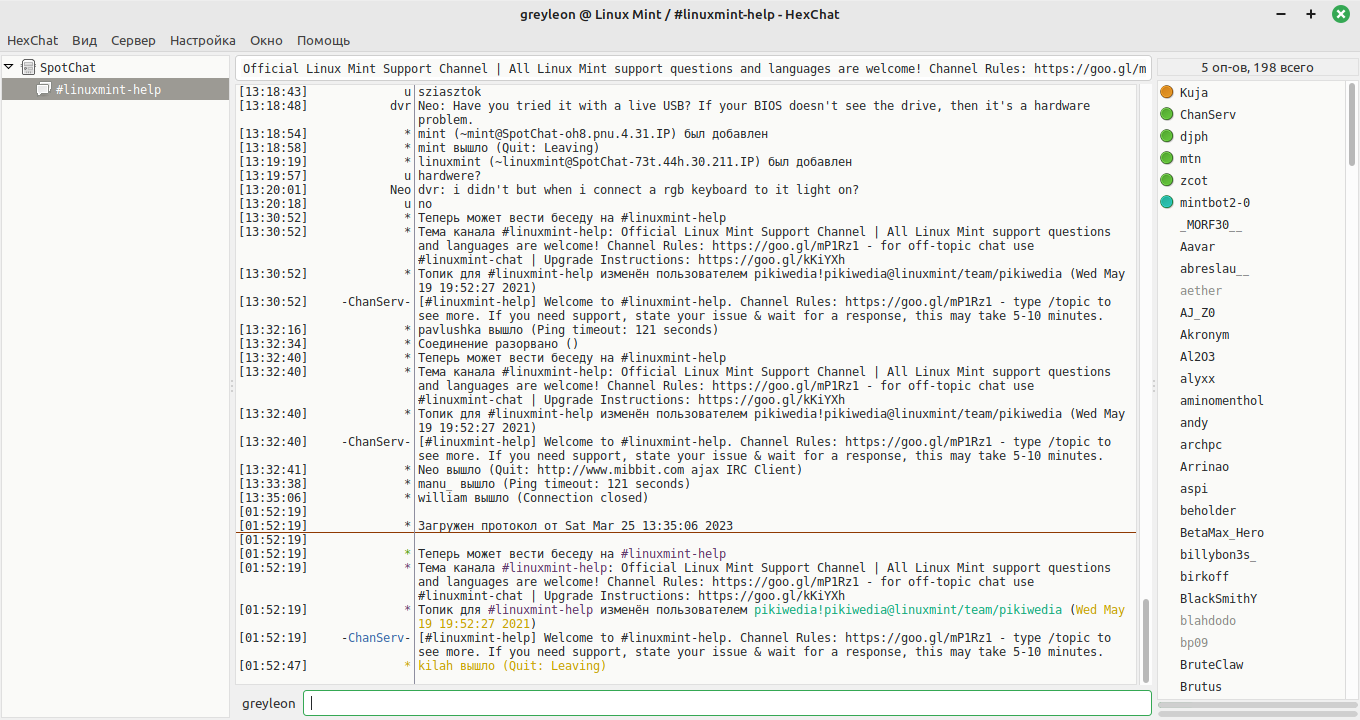Select user BruteClaw in user list
The height and width of the screenshot is (720, 1360).
(1212, 664)
